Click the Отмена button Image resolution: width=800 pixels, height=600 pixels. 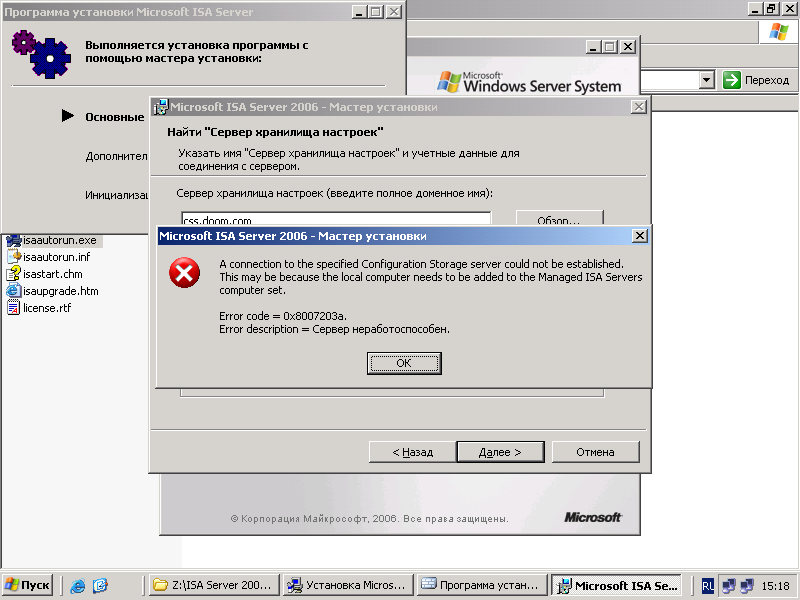click(x=595, y=452)
